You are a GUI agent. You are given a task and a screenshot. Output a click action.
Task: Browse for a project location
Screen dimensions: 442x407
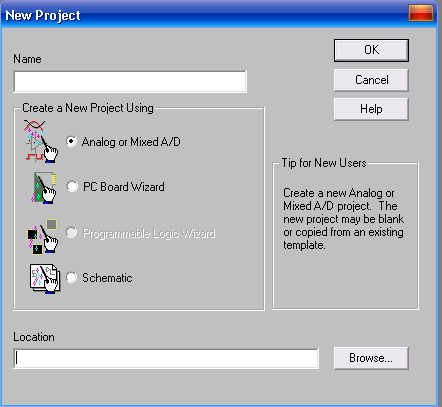[371, 358]
